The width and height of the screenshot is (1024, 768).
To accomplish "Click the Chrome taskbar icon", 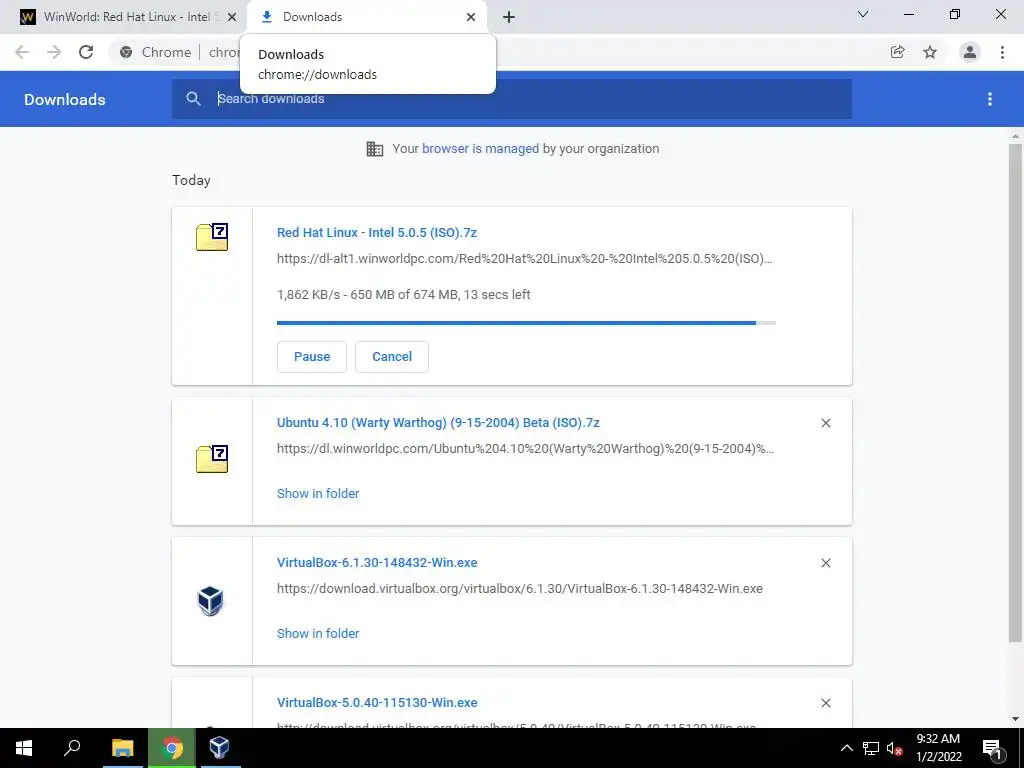I will [172, 748].
